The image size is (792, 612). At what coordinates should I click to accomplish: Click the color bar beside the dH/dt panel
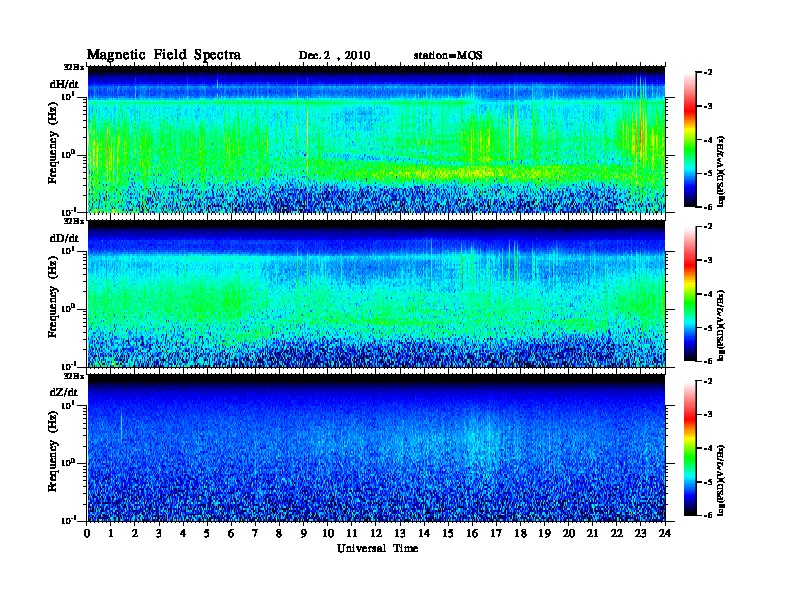tap(690, 139)
